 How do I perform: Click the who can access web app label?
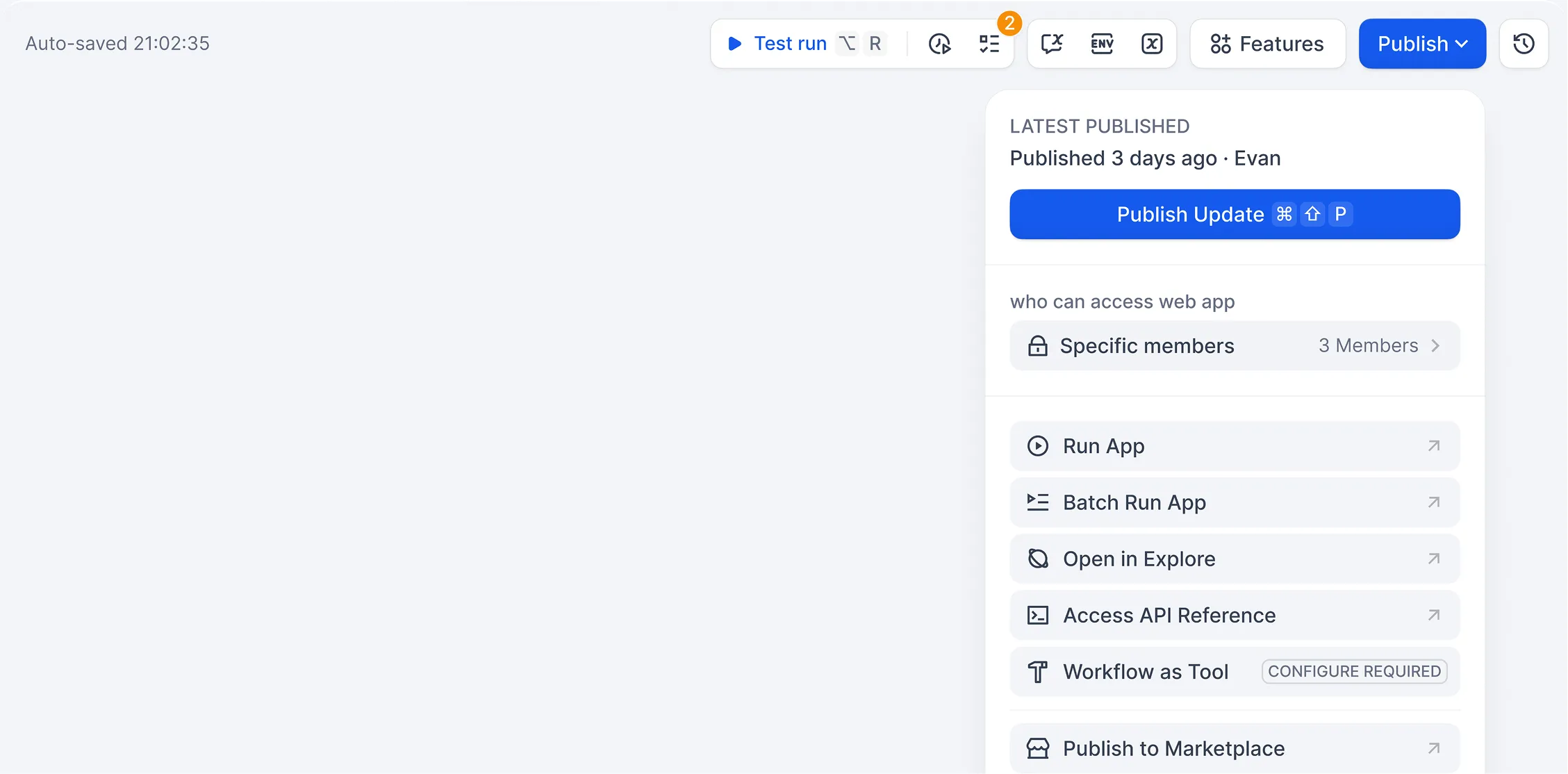click(1122, 302)
